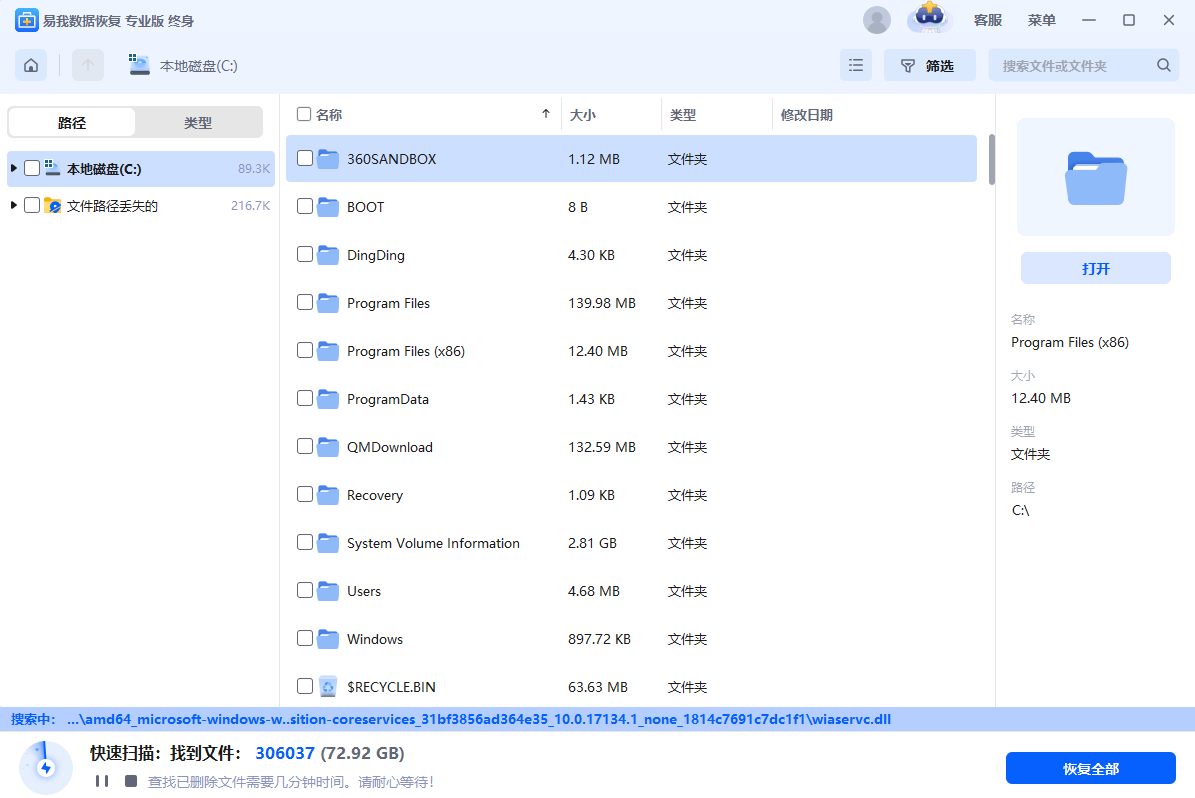1195x798 pixels.
Task: Click the 2.81 GB size cell
Action: pyautogui.click(x=592, y=543)
